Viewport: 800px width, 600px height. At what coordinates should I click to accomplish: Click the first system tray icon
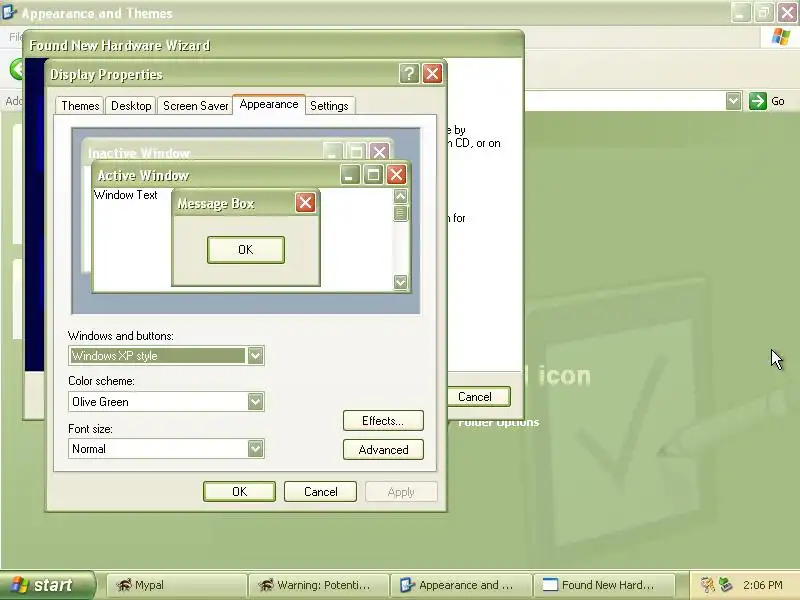coord(707,585)
